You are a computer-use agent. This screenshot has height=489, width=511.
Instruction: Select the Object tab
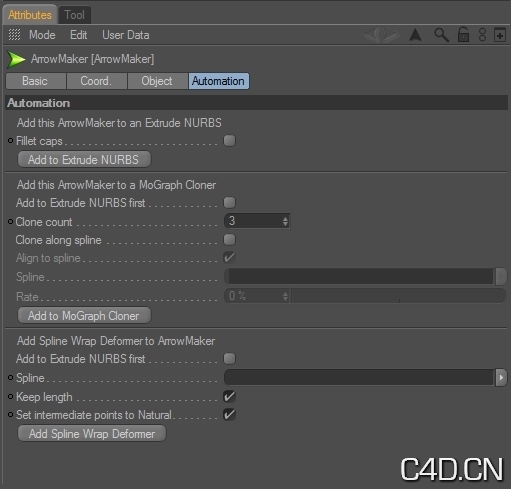point(157,81)
